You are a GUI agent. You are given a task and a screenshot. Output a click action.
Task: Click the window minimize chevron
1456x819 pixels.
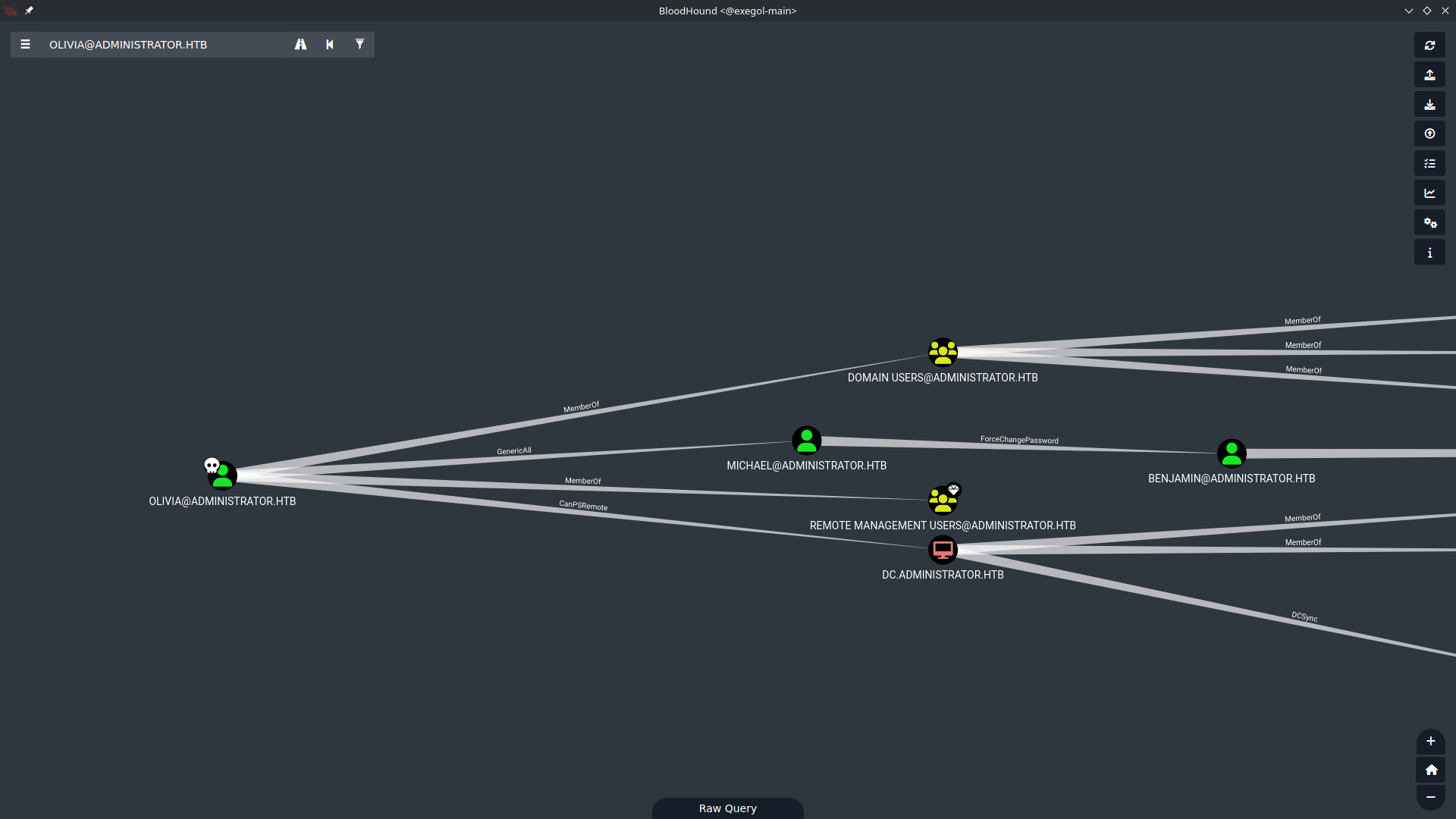tap(1409, 11)
